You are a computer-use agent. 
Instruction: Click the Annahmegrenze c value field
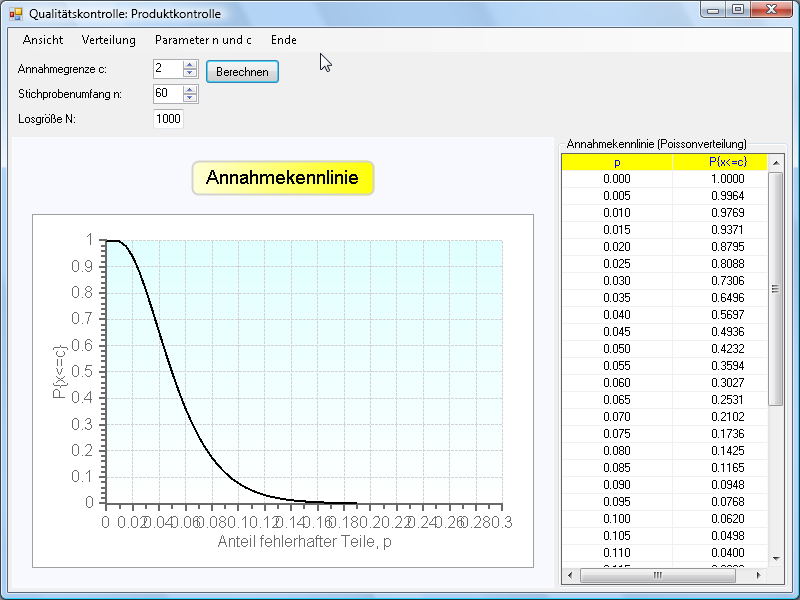click(x=167, y=69)
